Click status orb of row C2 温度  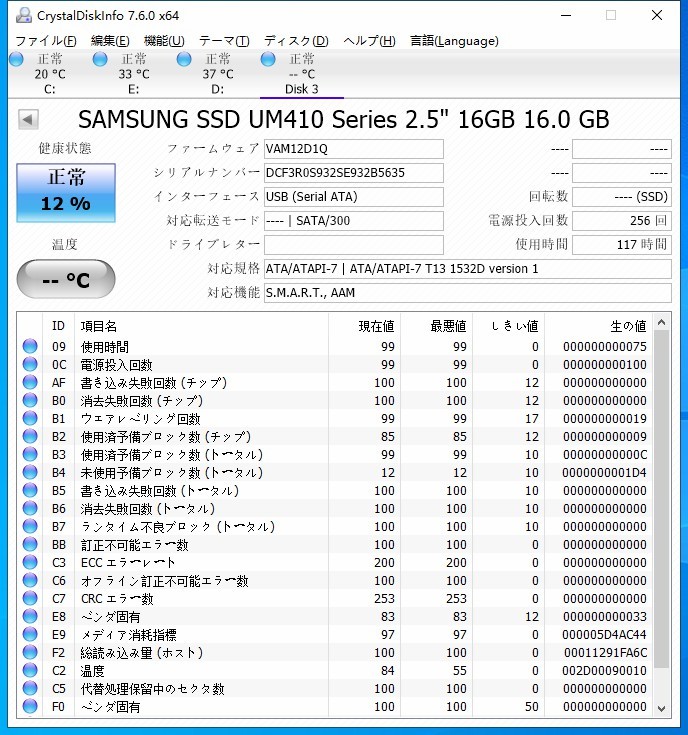tap(30, 670)
